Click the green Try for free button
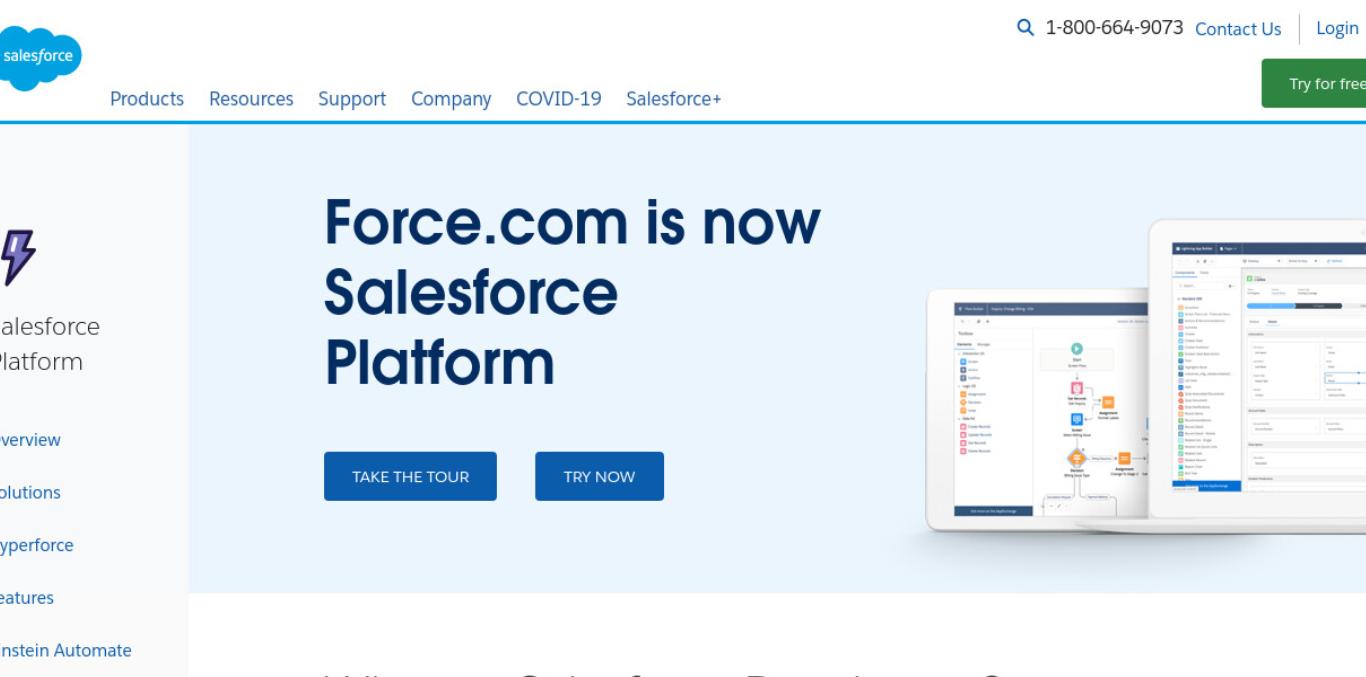This screenshot has width=1366, height=677. tap(1314, 83)
